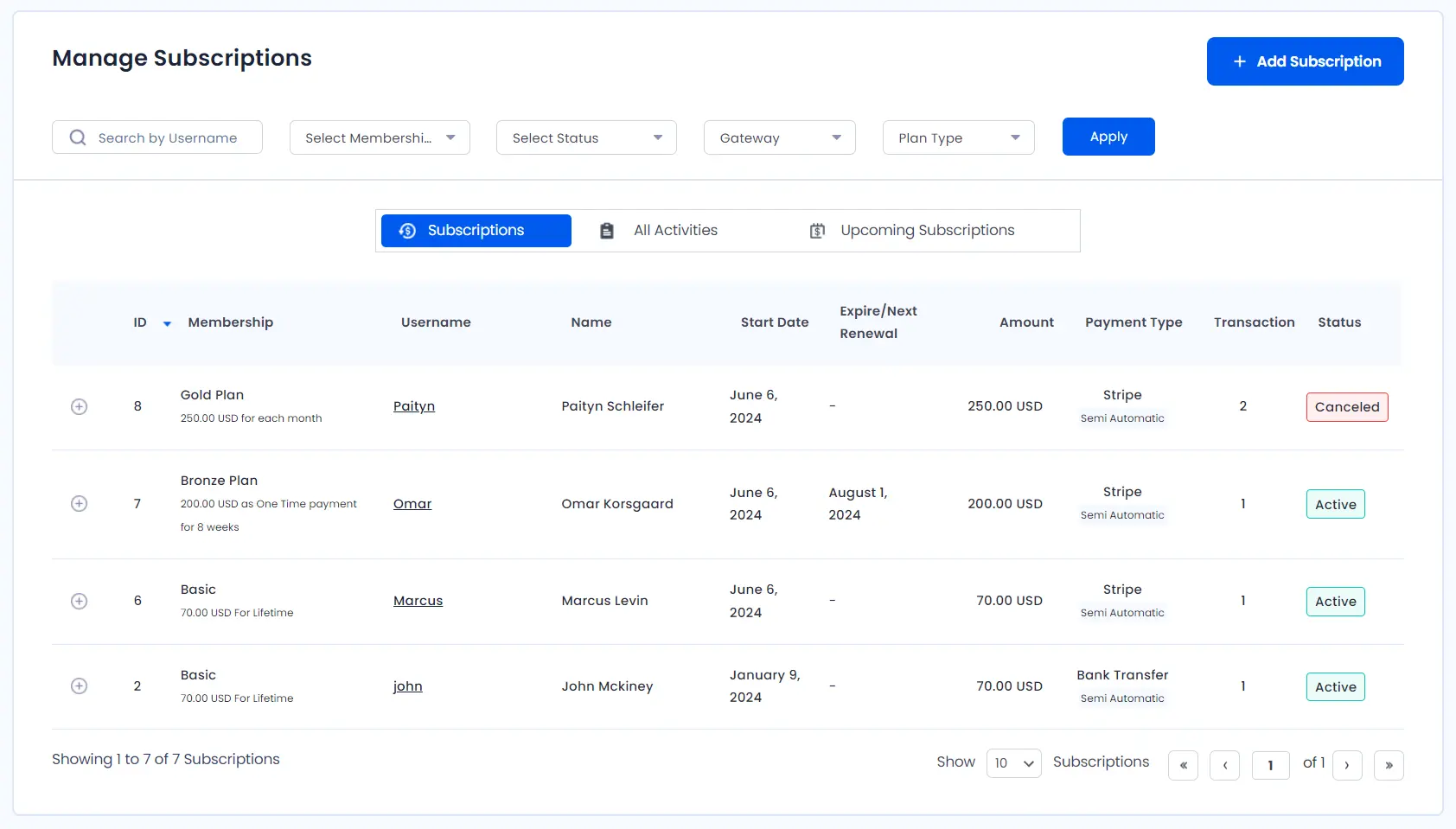Click the Active status badge for Omar

click(x=1336, y=504)
